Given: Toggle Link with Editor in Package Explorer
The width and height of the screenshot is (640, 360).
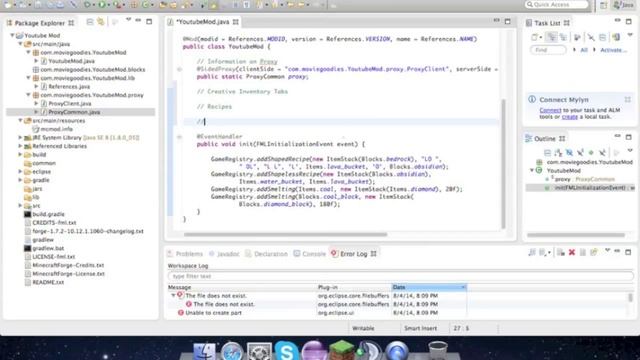Looking at the screenshot, I should (x=101, y=22).
